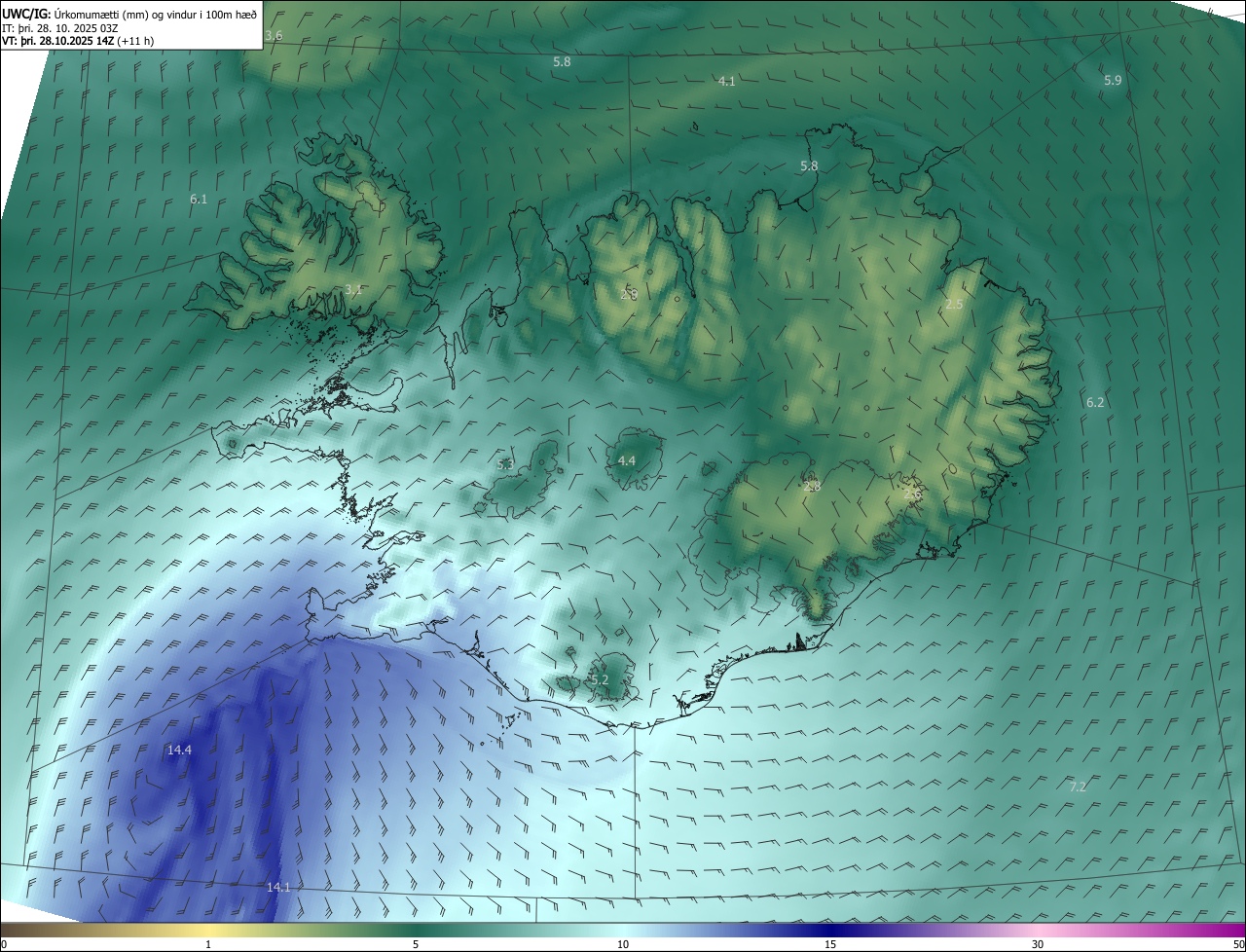Viewport: 1246px width, 952px height.
Task: Select the 6.1 value label
Action: tap(199, 199)
